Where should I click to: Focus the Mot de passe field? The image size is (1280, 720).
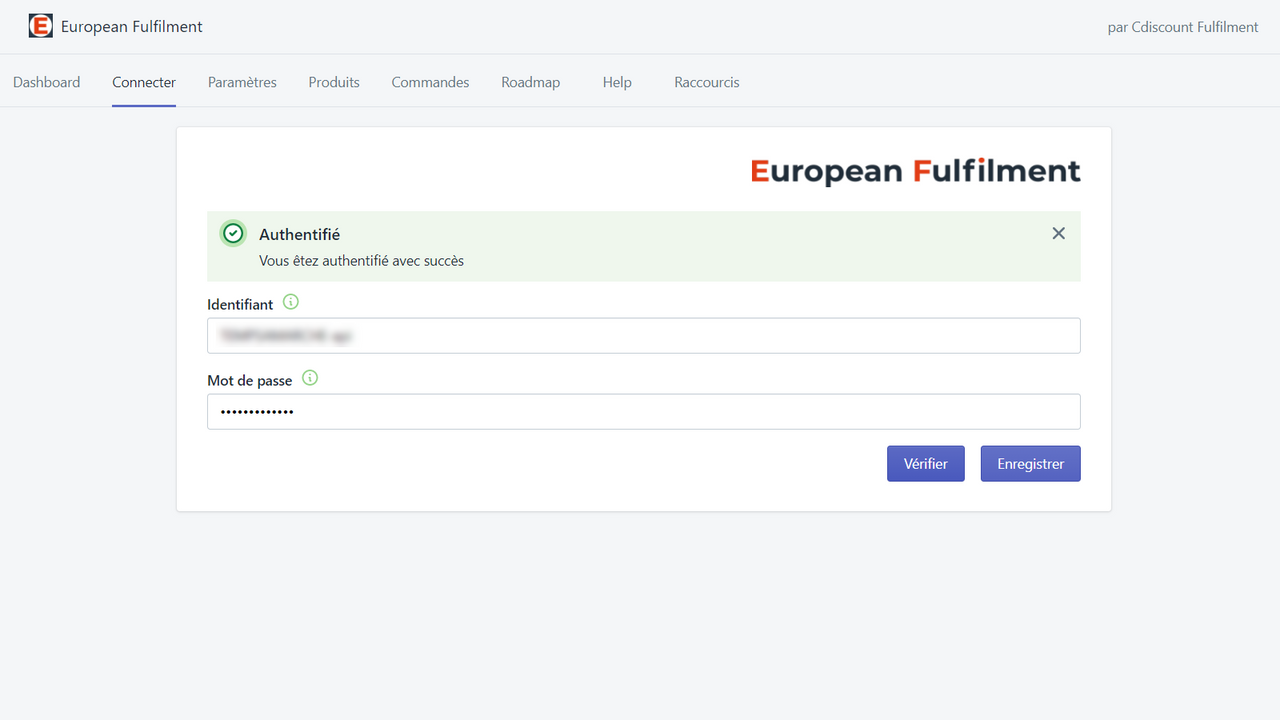point(644,411)
